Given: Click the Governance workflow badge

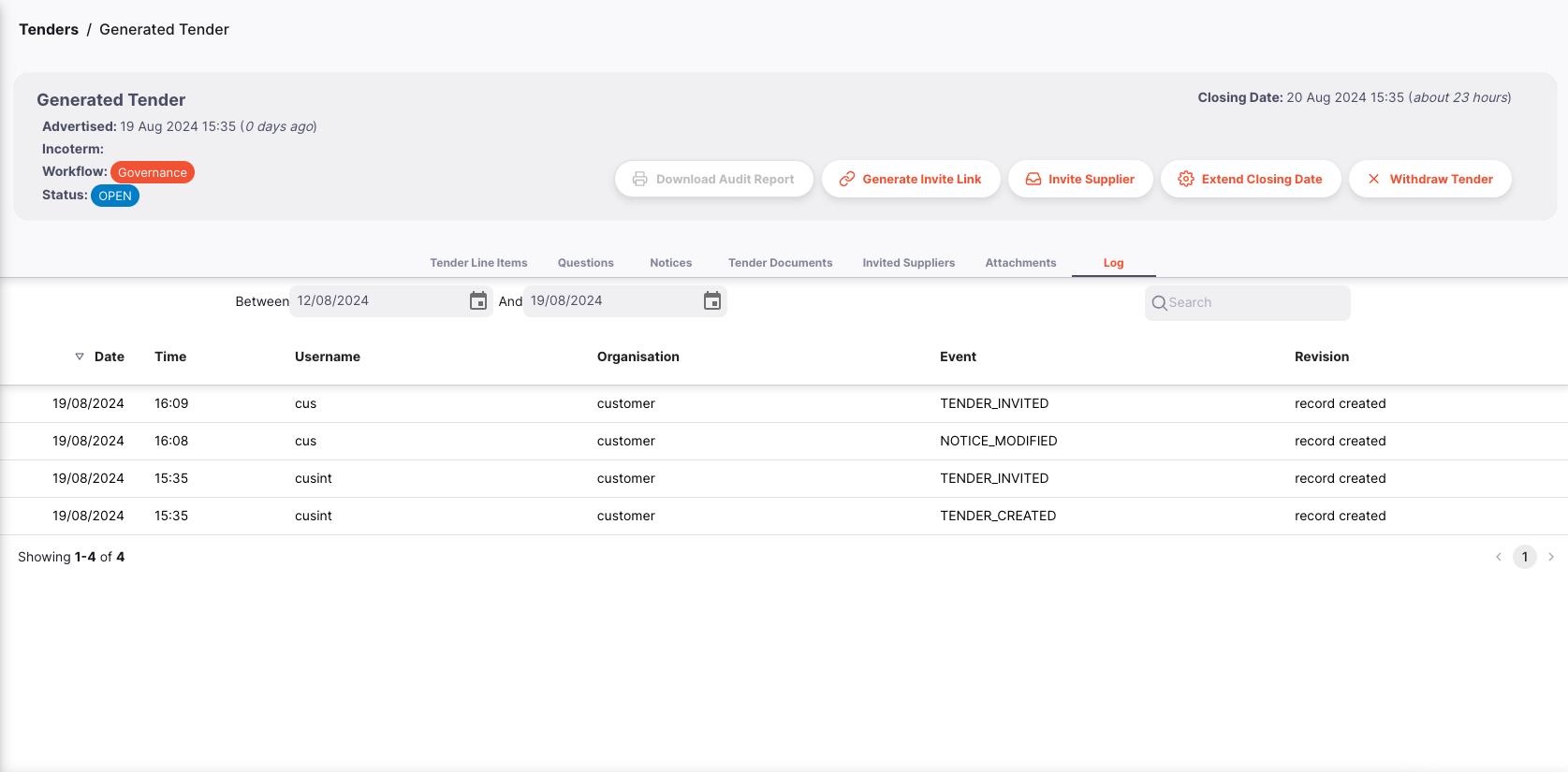Looking at the screenshot, I should point(153,172).
